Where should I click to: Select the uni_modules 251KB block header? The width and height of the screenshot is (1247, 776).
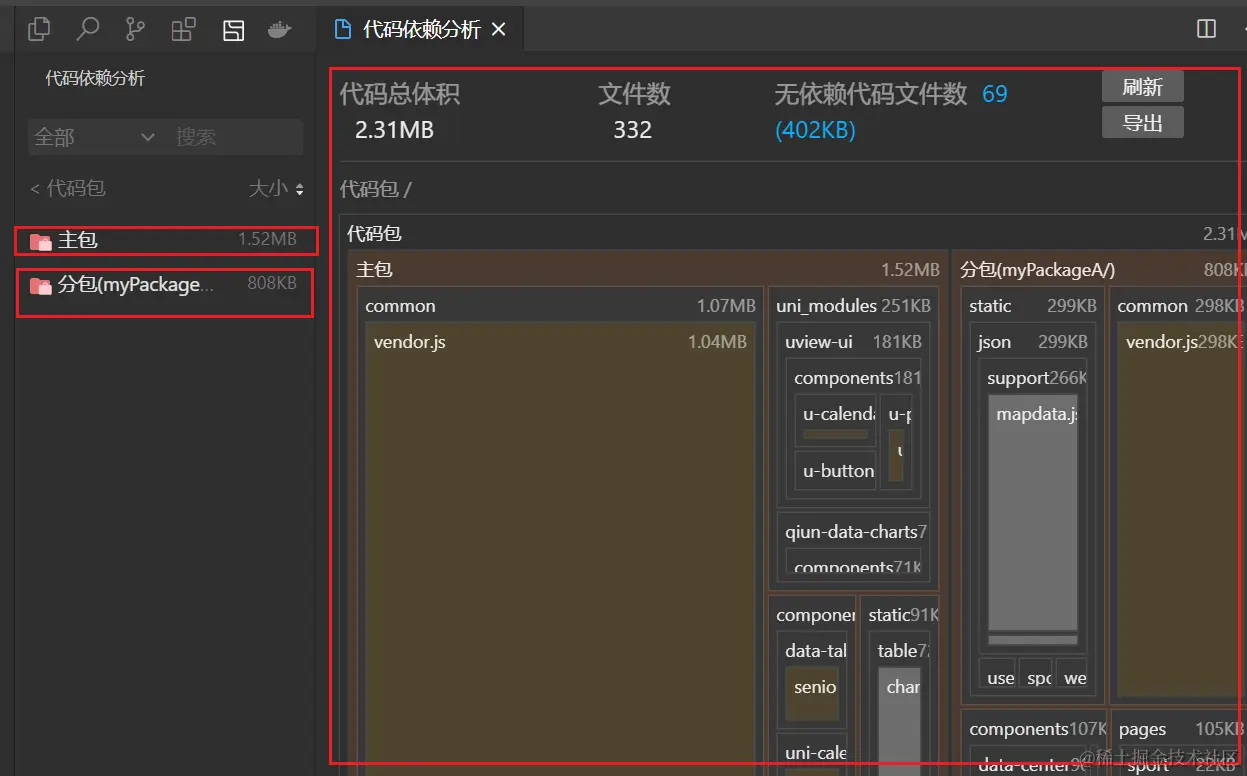(853, 306)
